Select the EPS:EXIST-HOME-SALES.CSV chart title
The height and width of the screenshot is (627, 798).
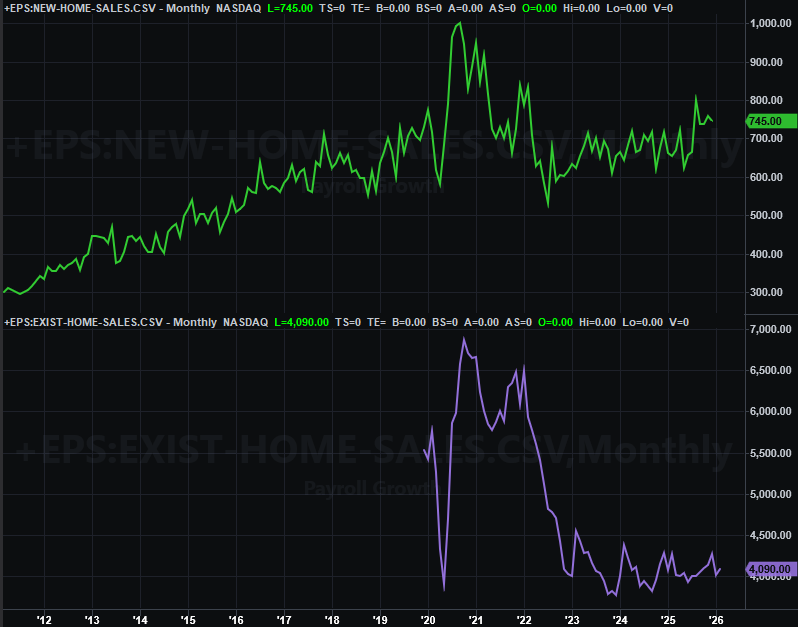pyautogui.click(x=84, y=322)
